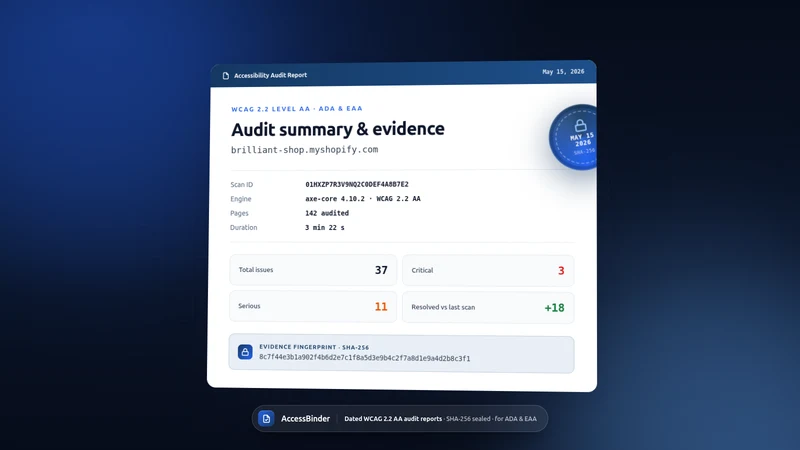Click the Accessibility Audit Report header title
Screen dimensions: 800x450
[x=270, y=75]
